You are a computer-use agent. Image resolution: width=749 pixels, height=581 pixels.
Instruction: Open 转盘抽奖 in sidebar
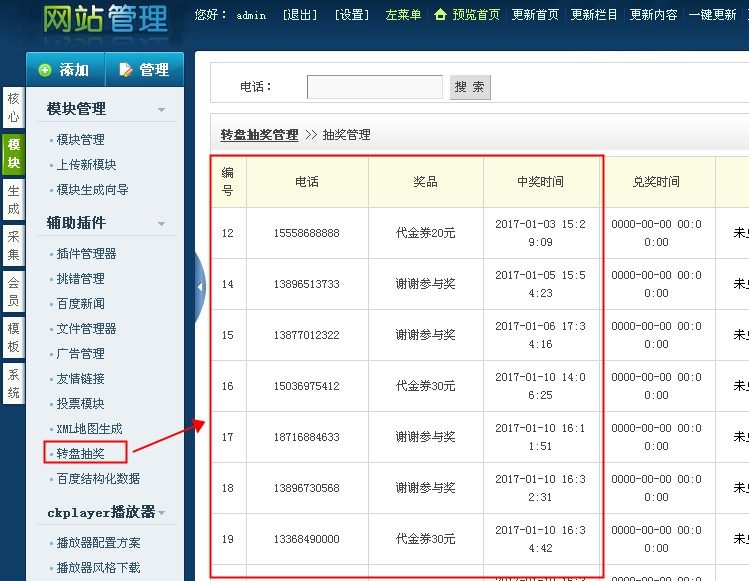tap(80, 453)
